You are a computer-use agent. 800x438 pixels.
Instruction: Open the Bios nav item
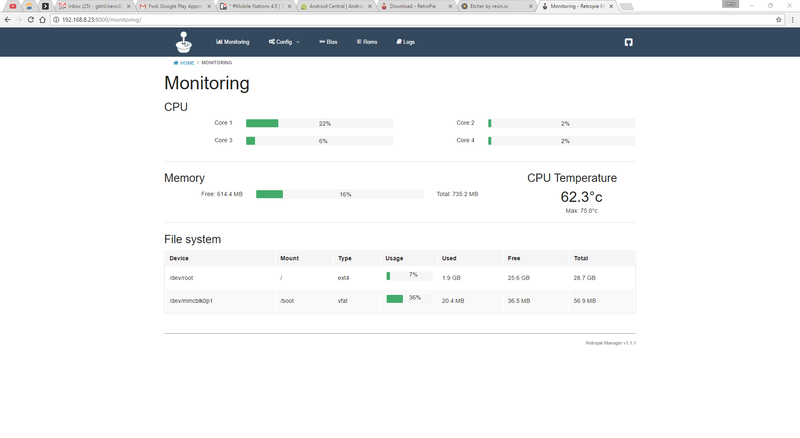click(328, 42)
